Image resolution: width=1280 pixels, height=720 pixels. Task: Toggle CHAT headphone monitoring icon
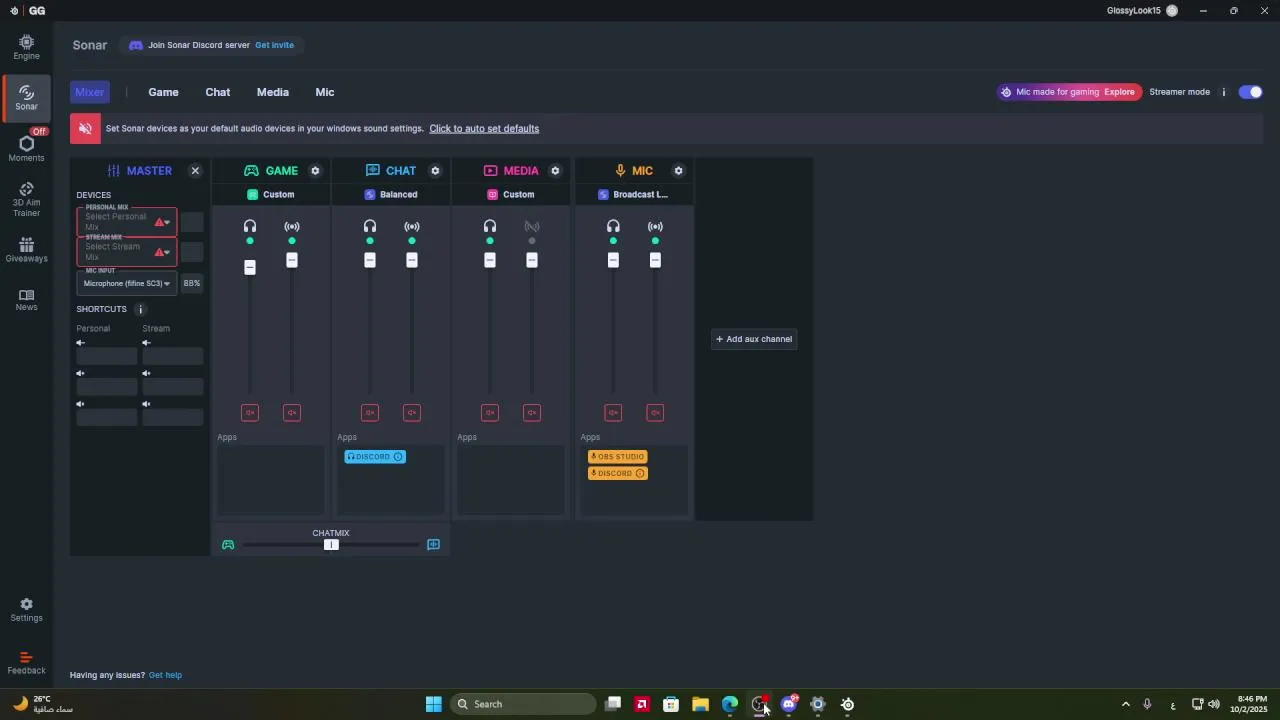coord(370,227)
